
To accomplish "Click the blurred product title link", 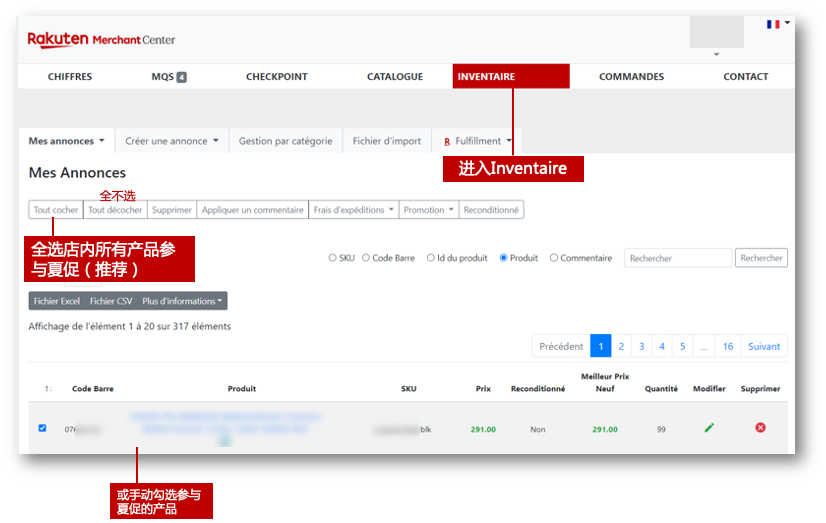I will click(224, 423).
